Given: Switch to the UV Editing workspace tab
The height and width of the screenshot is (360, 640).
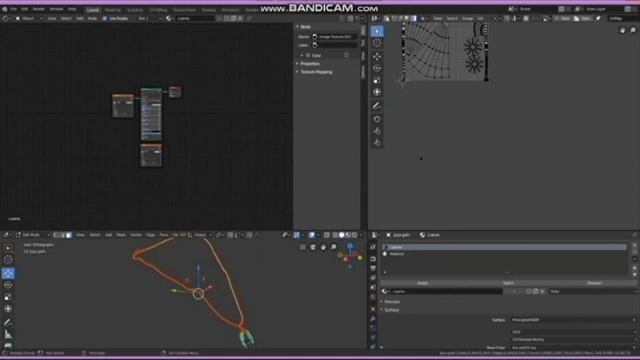Looking at the screenshot, I should point(158,10).
